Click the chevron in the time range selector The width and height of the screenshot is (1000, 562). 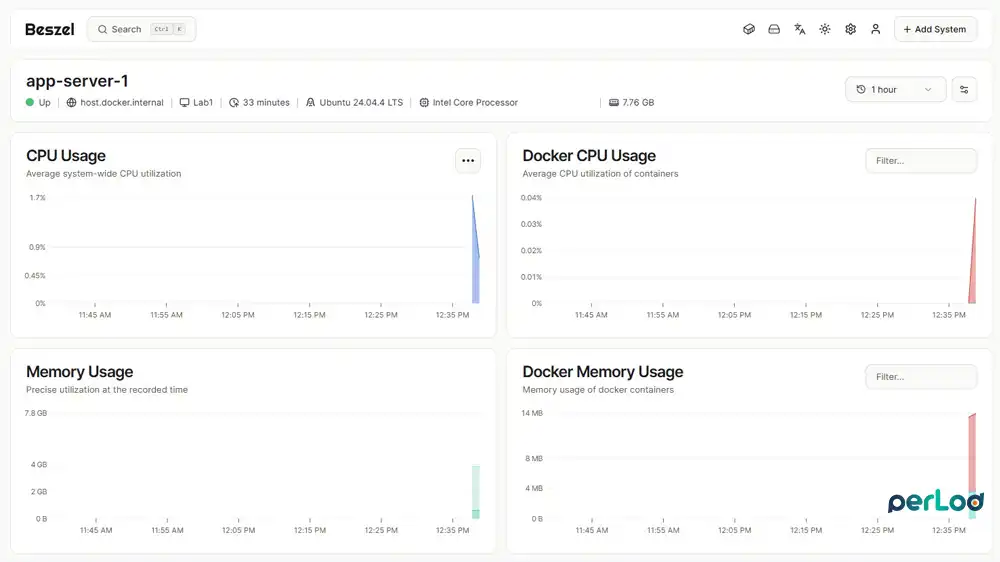[x=928, y=89]
